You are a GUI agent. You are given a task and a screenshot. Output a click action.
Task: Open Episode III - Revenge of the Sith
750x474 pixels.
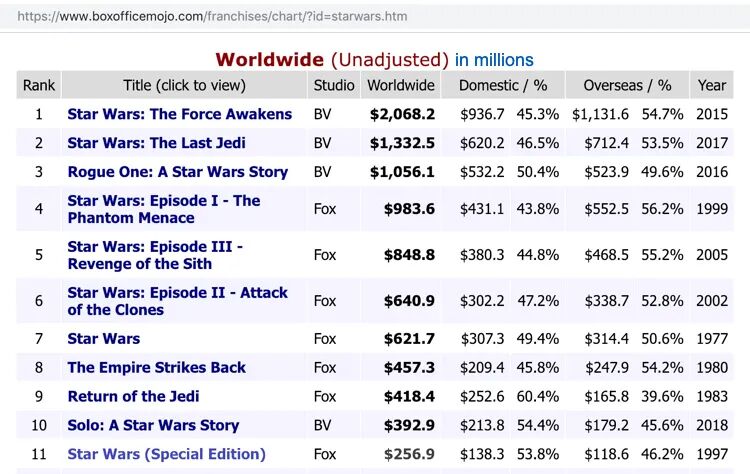pos(155,255)
